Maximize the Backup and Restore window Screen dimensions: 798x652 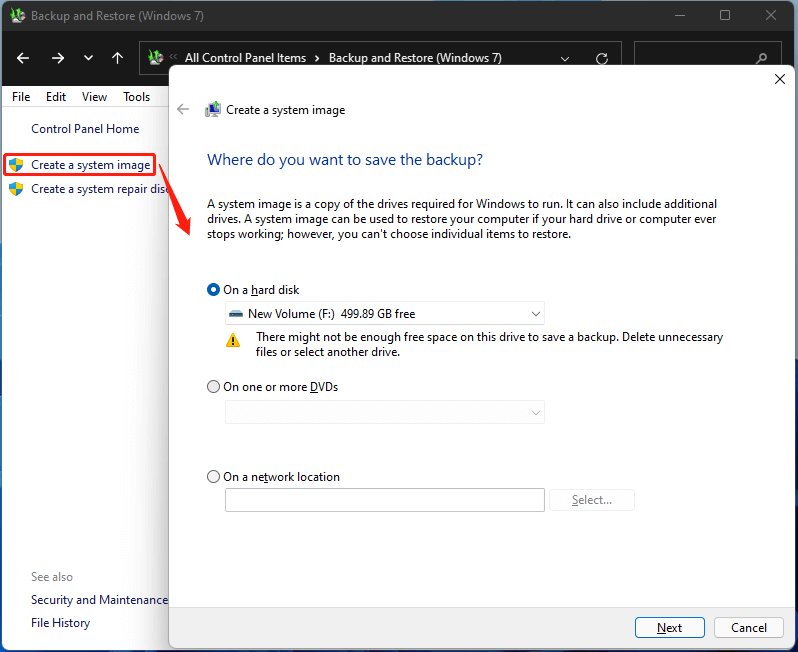(x=725, y=15)
